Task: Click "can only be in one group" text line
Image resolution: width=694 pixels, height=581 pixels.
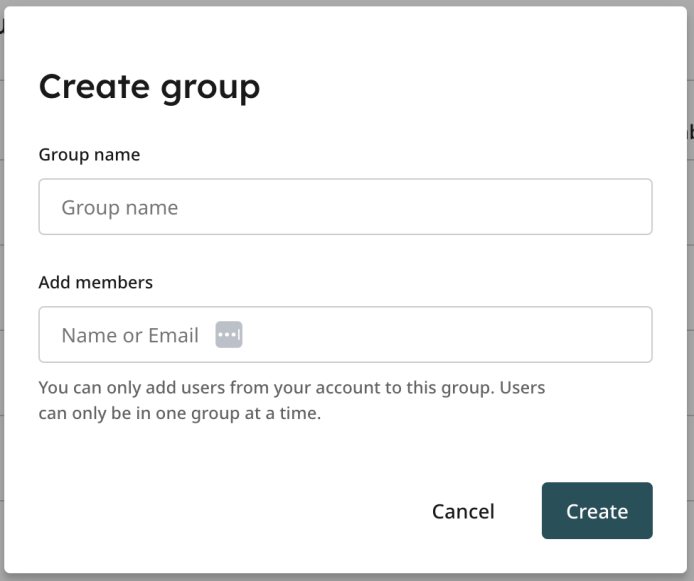Action: (180, 413)
